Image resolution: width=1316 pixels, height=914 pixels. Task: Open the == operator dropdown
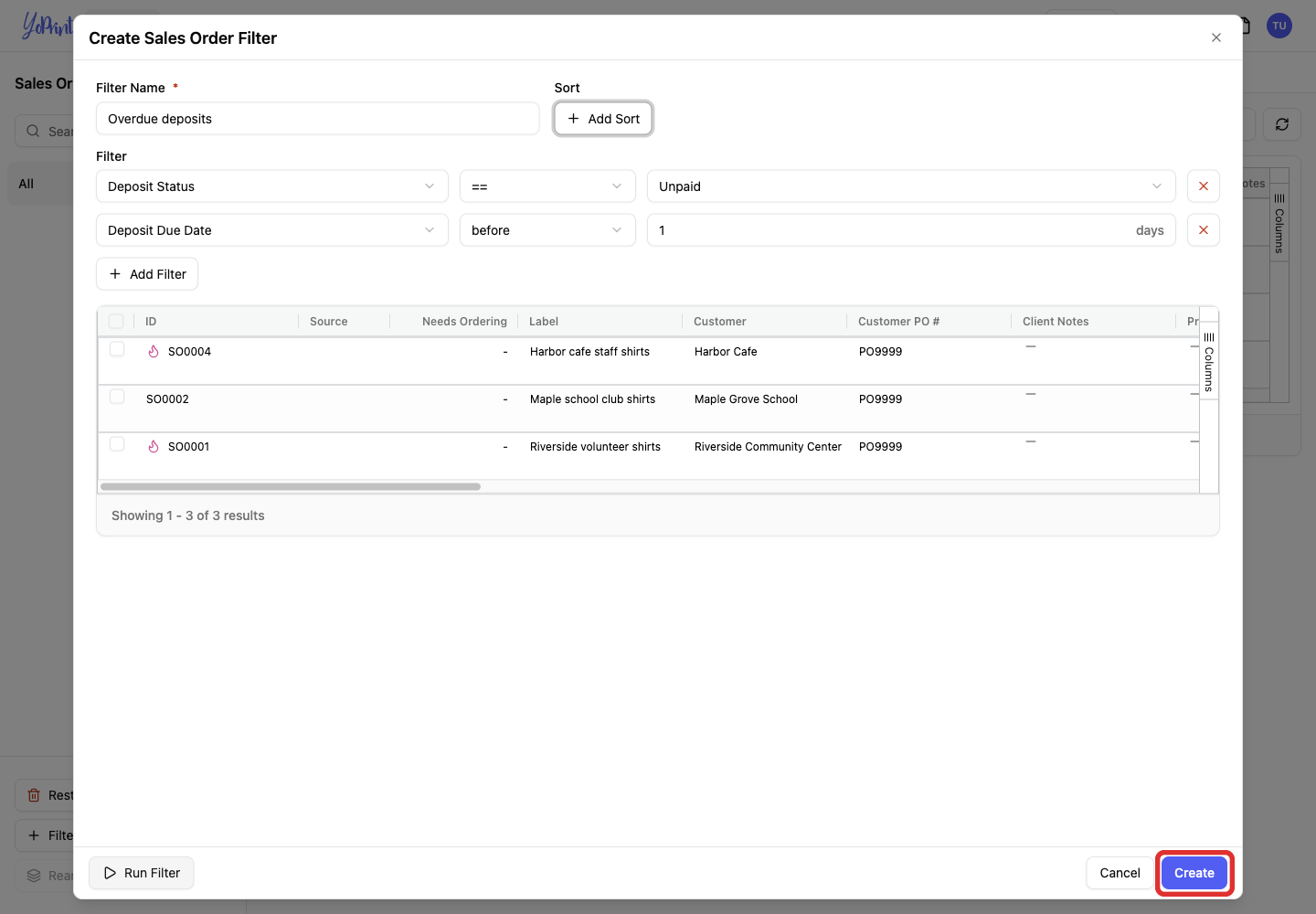coord(547,186)
